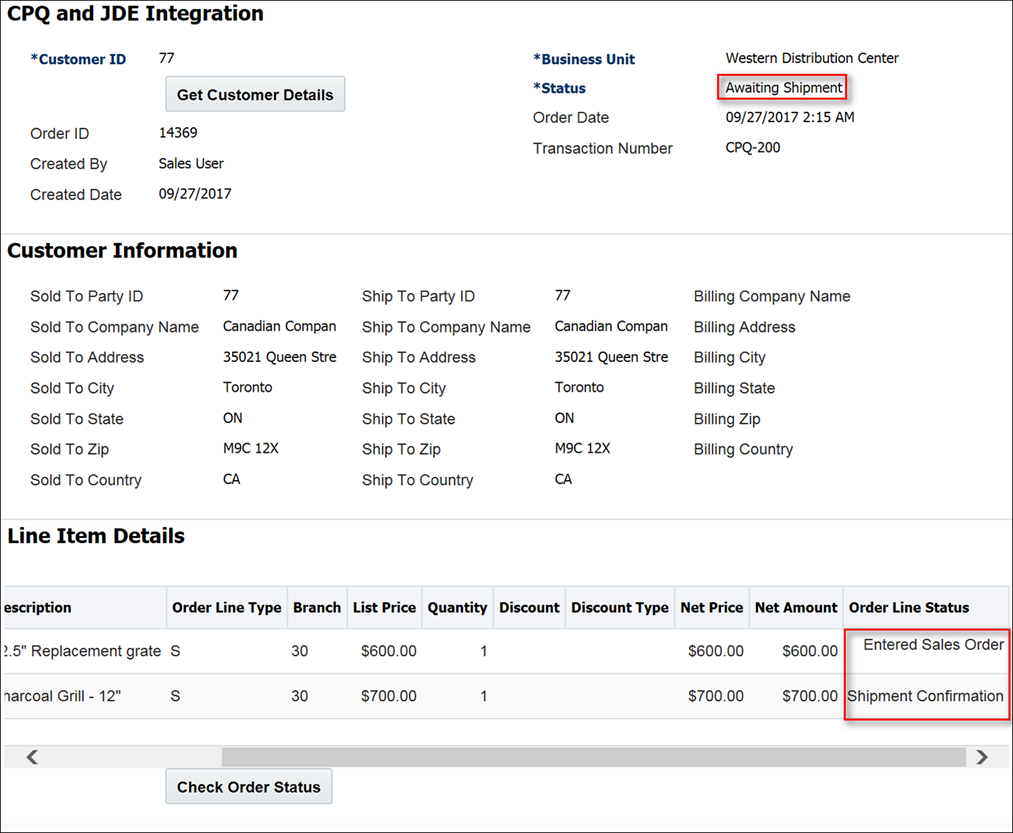This screenshot has width=1013, height=833.
Task: Click the Customer ID value 77
Action: (x=167, y=58)
